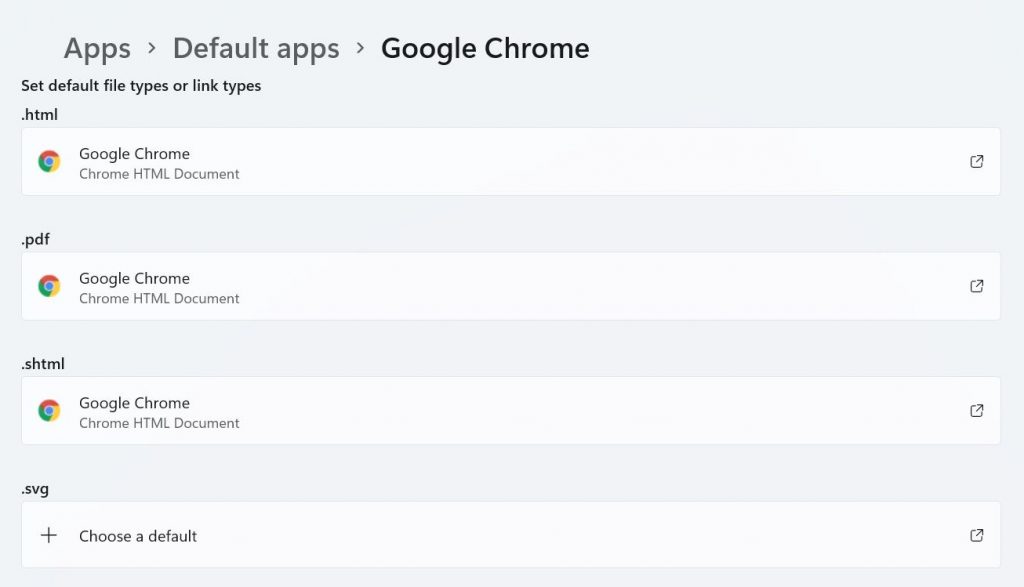Select Choose a default for .svg

pyautogui.click(x=511, y=535)
